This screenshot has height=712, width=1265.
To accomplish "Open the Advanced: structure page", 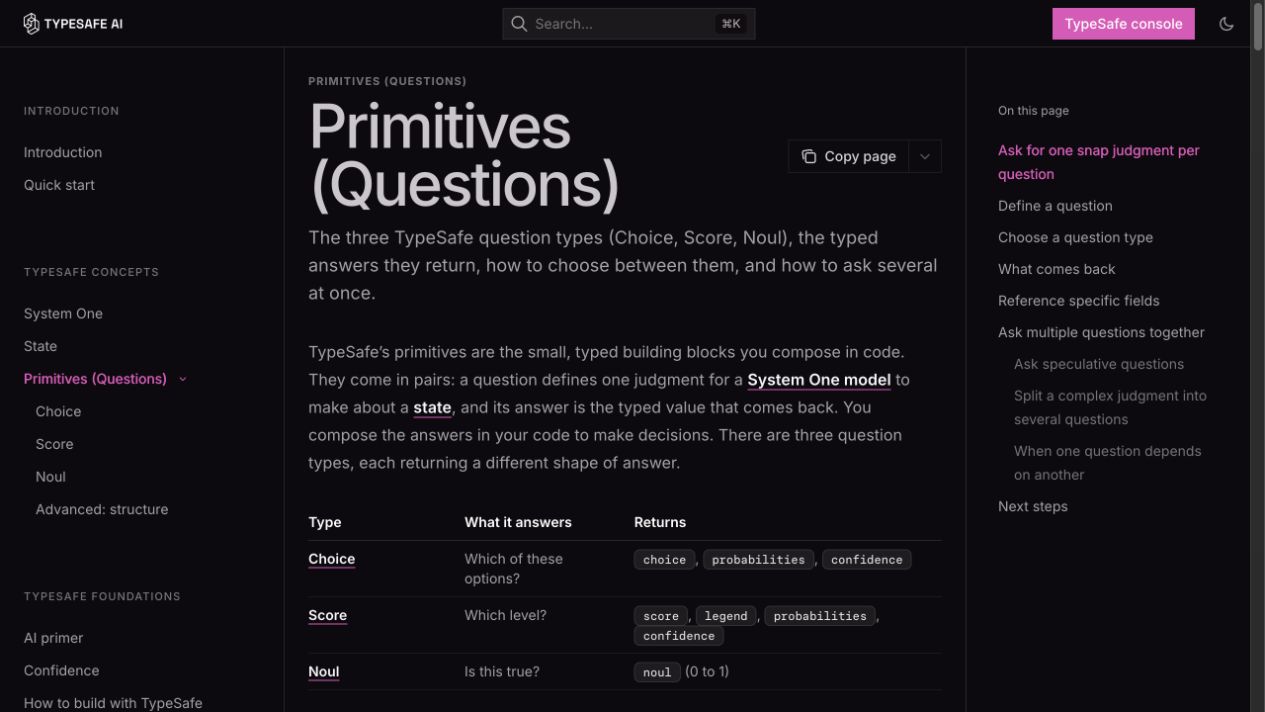I will pos(102,509).
